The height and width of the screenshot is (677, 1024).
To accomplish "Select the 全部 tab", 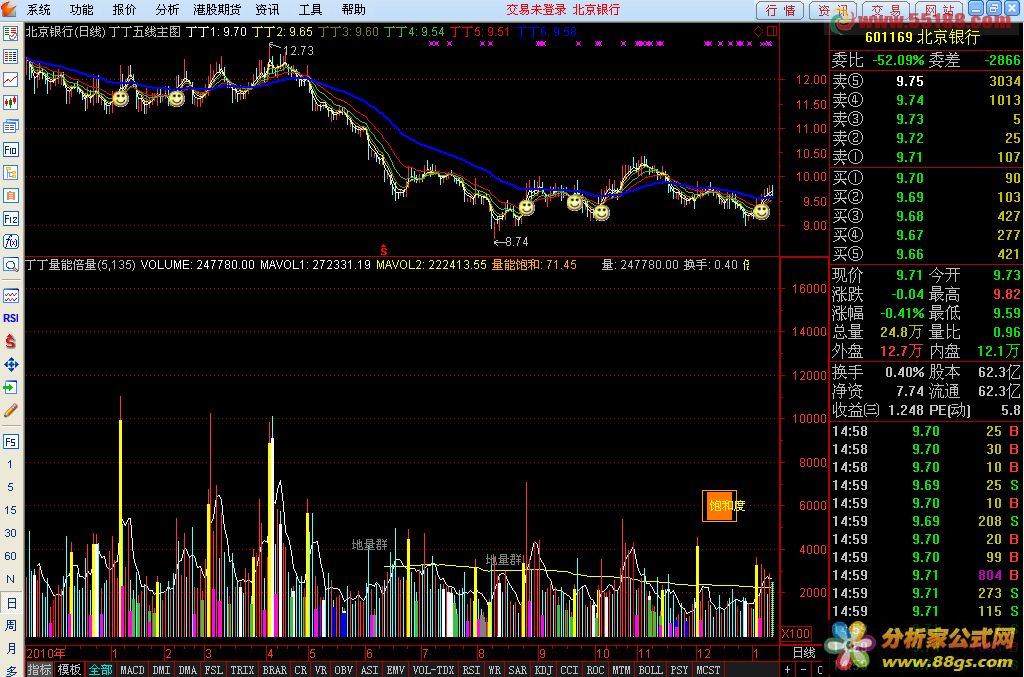I will coord(101,670).
